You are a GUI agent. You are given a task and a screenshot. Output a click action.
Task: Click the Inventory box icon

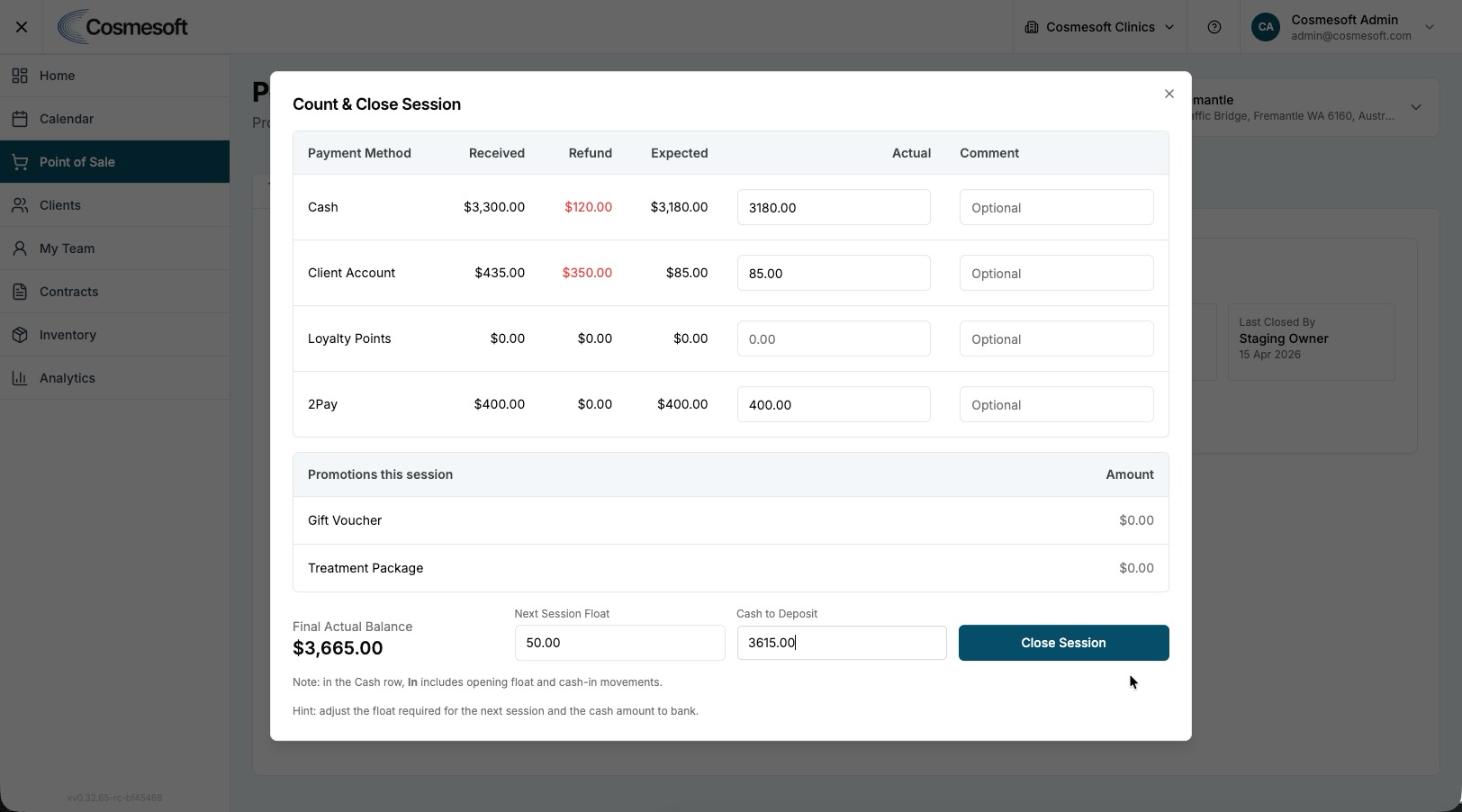(20, 335)
